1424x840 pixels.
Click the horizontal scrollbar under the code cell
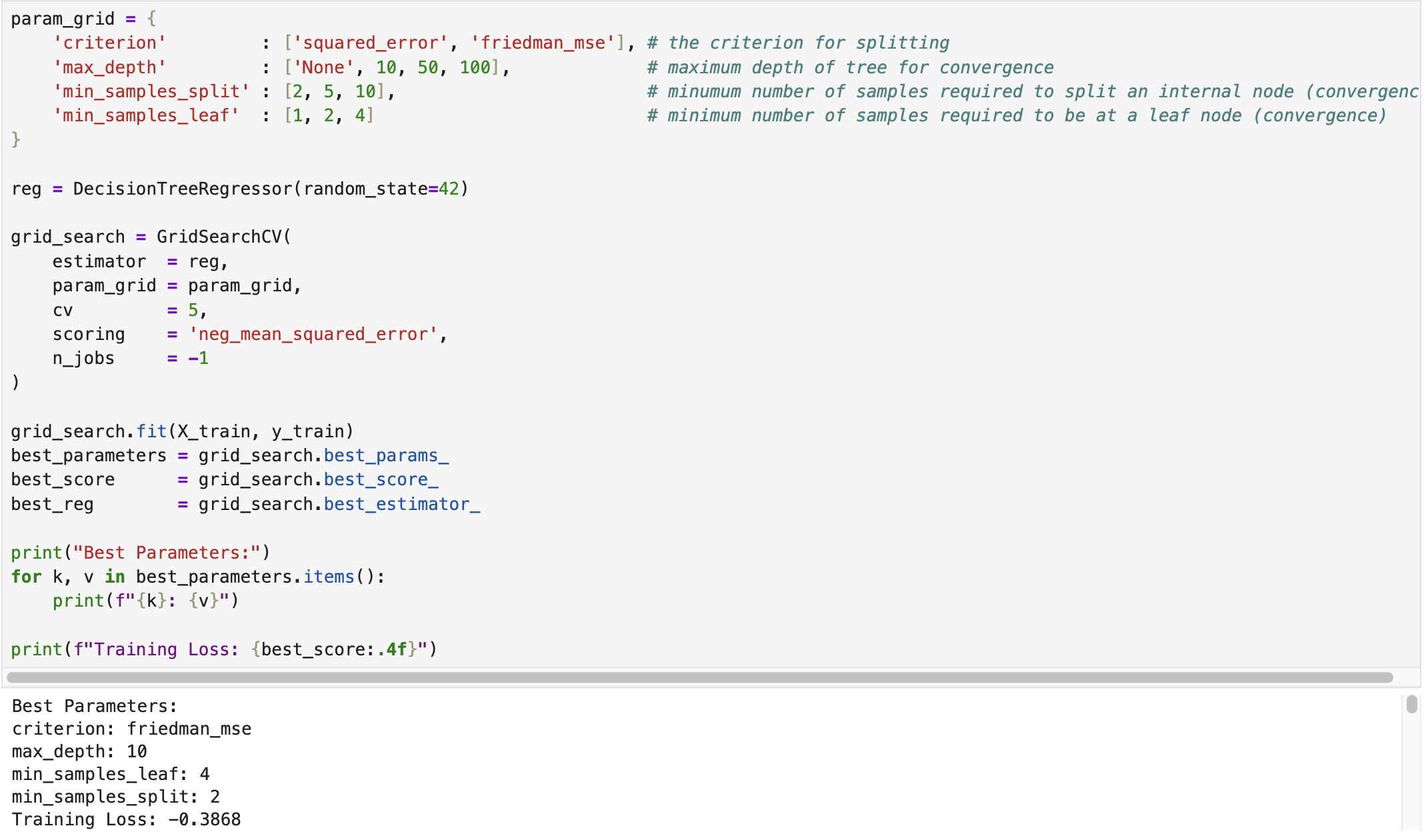pyautogui.click(x=699, y=677)
